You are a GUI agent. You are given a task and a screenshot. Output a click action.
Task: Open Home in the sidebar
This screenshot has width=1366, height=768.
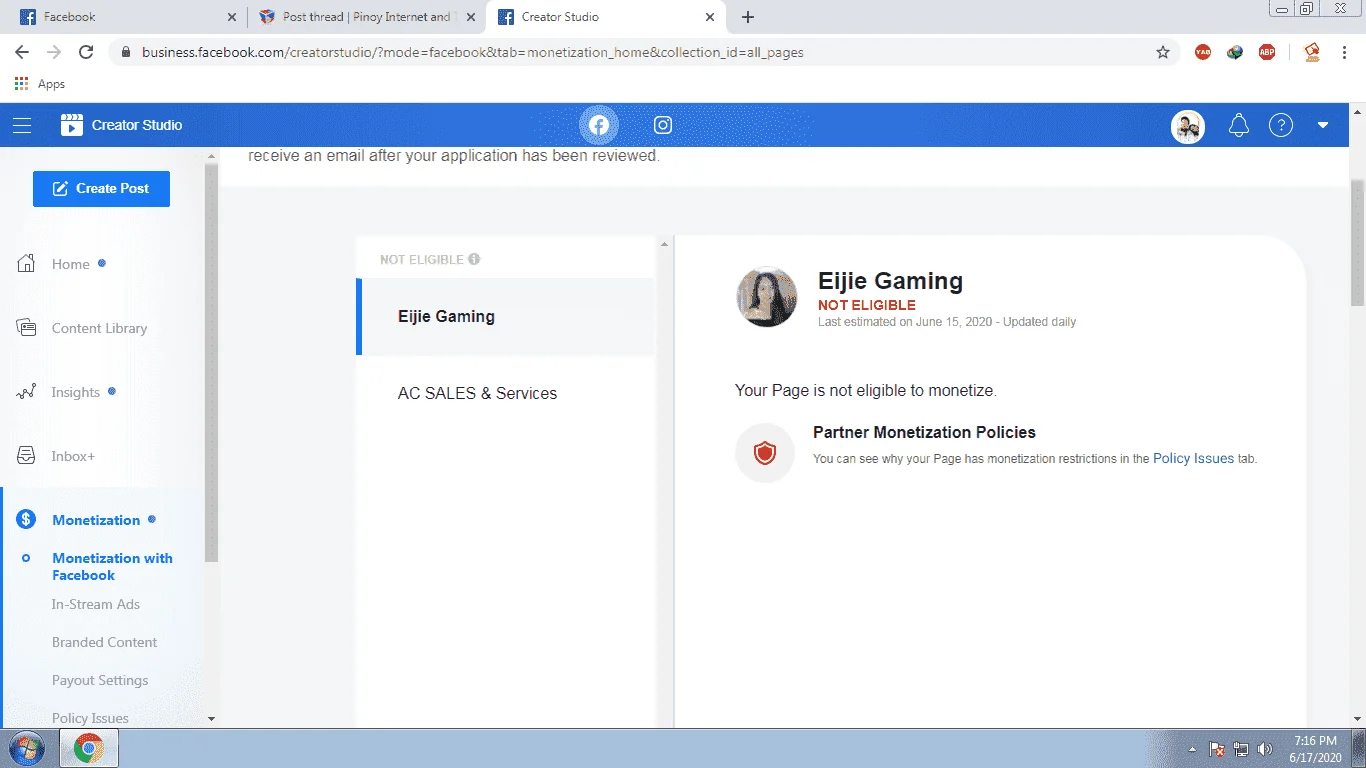coord(71,264)
